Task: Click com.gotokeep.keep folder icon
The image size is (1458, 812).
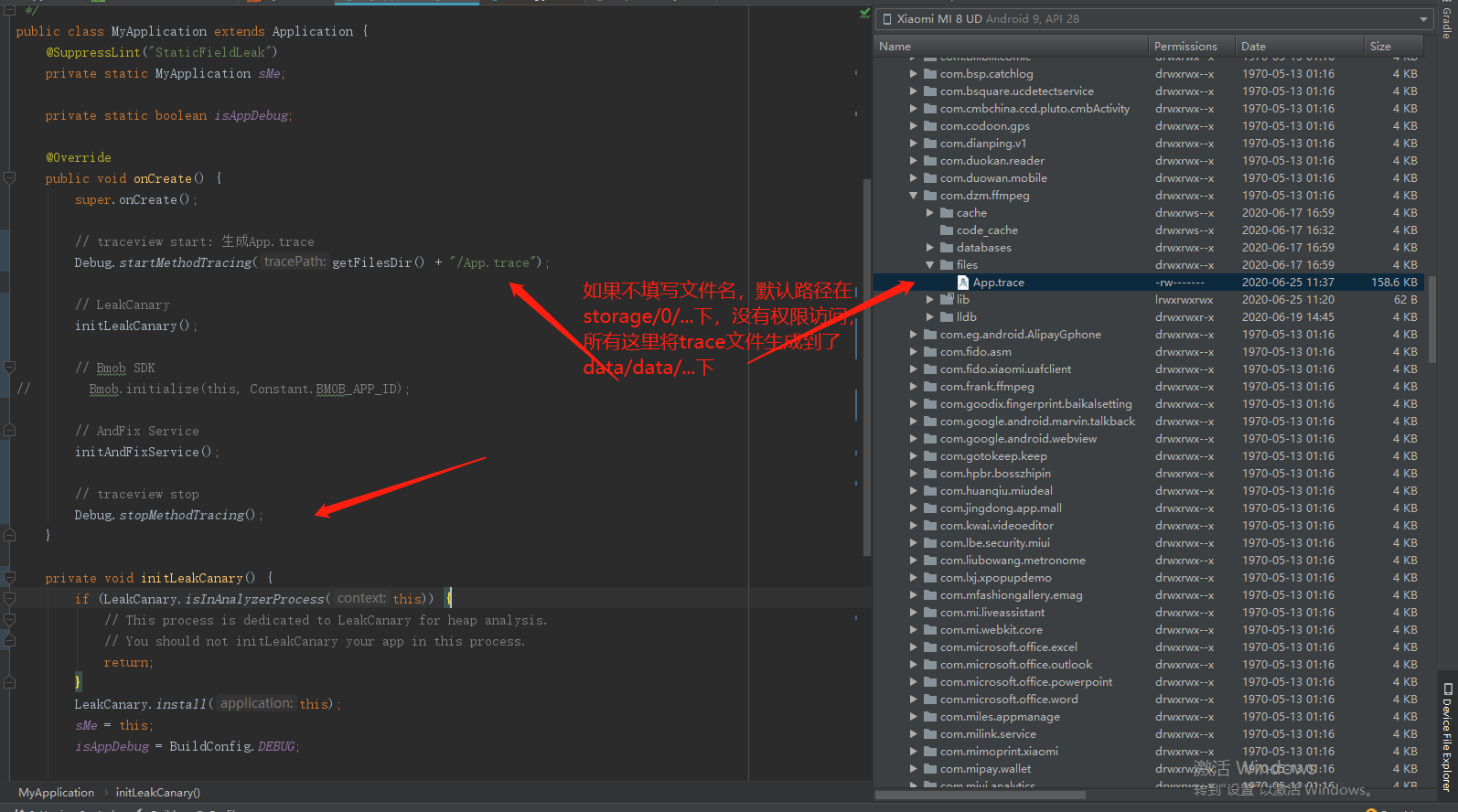Action: click(x=930, y=456)
